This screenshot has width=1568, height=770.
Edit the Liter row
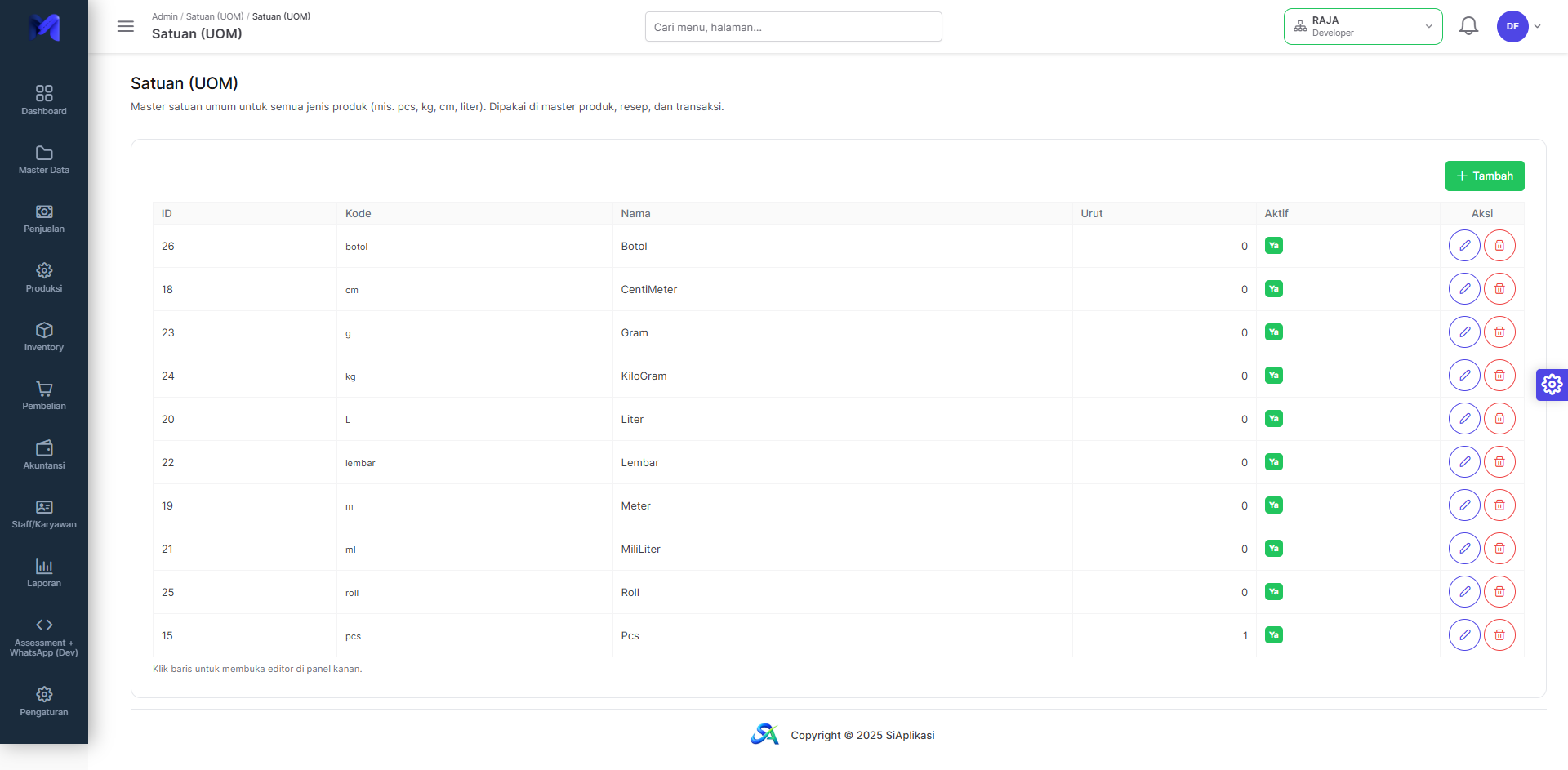1464,419
